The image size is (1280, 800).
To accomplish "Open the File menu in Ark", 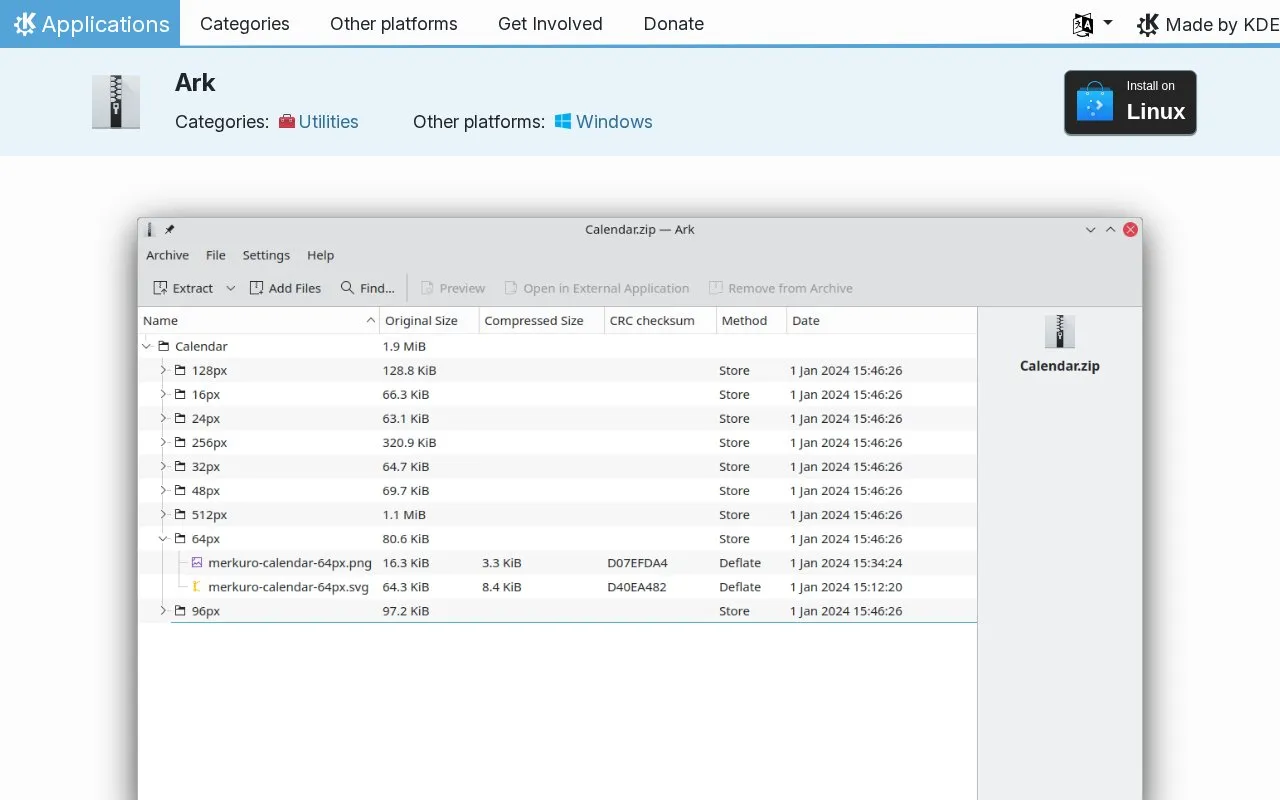I will click(x=216, y=255).
